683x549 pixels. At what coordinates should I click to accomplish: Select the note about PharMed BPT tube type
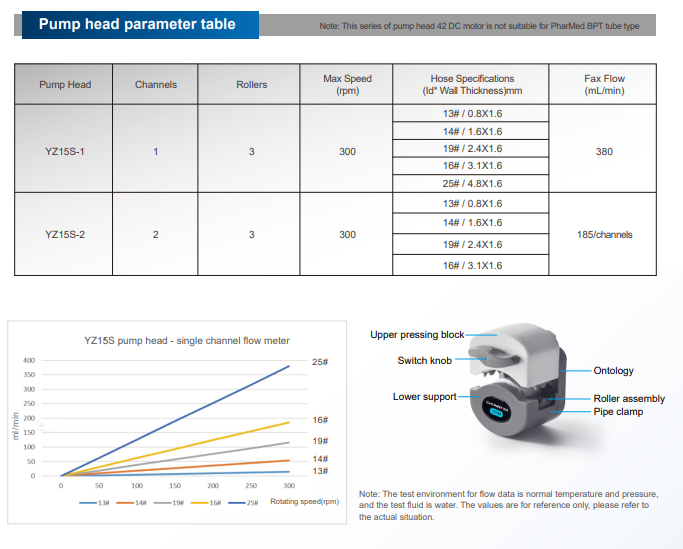(x=479, y=26)
